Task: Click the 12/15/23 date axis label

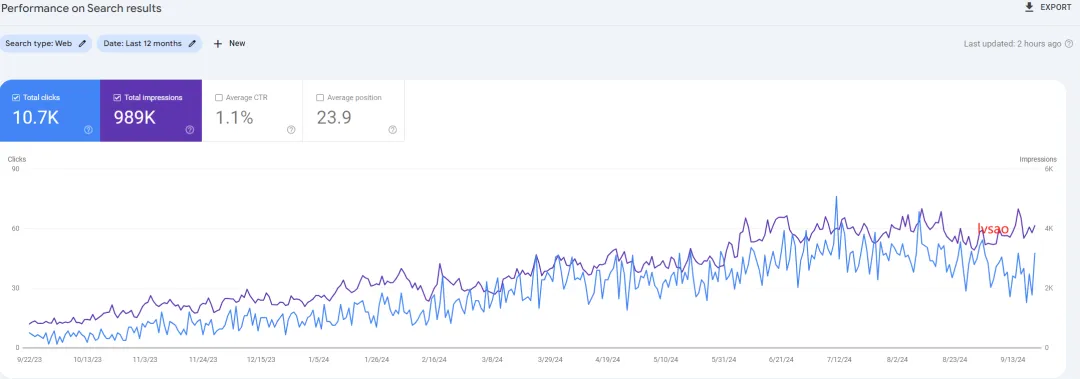Action: tap(262, 359)
